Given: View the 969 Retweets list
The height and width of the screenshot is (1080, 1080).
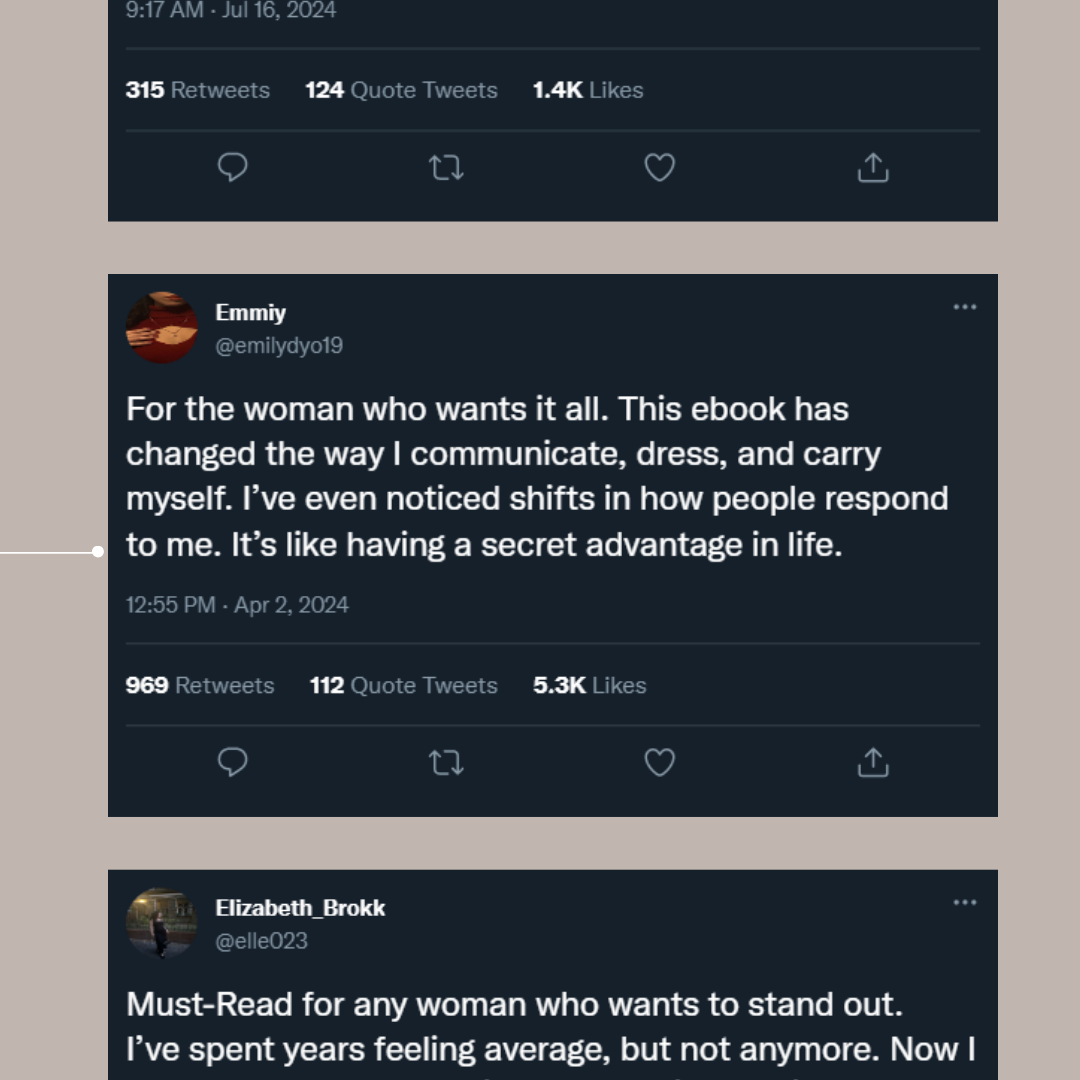Looking at the screenshot, I should (198, 686).
